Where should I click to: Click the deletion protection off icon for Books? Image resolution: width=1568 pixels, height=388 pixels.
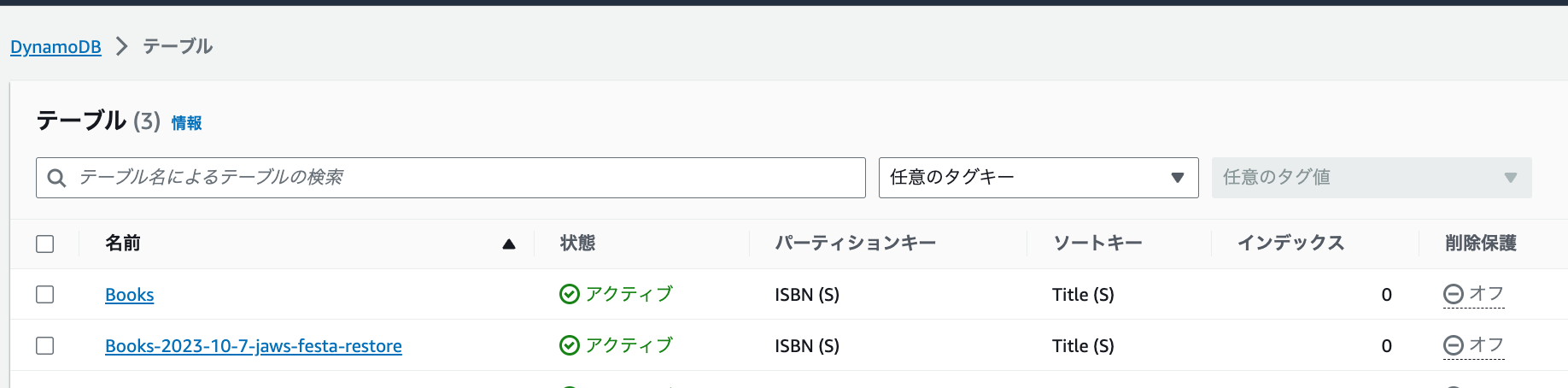[x=1453, y=294]
